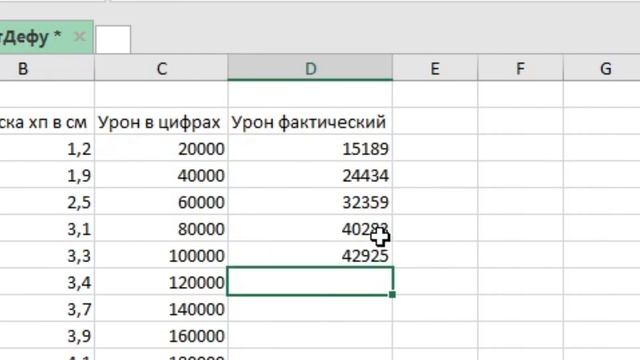Click empty column D cell beside 140000
The width and height of the screenshot is (640, 360).
310,309
